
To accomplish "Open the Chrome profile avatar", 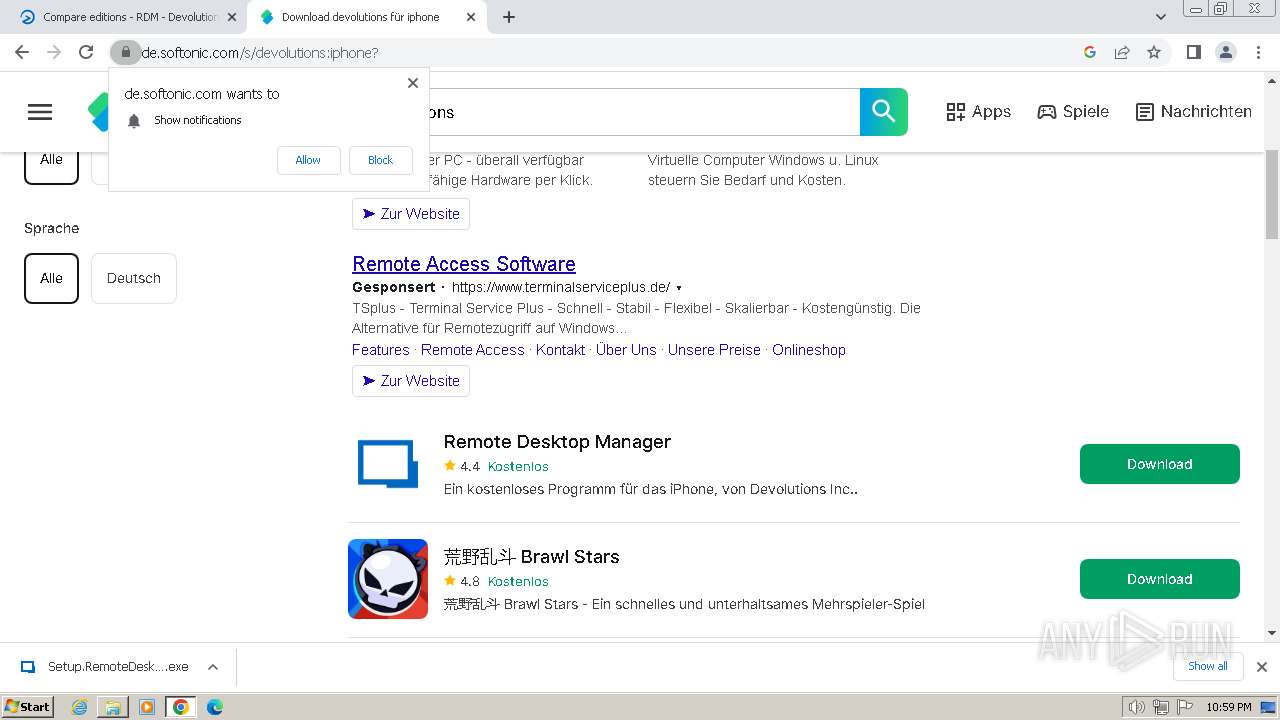I will coord(1225,52).
